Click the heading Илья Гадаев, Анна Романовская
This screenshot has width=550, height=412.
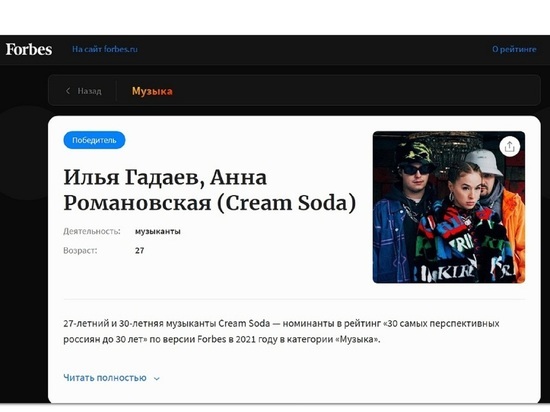210,190
